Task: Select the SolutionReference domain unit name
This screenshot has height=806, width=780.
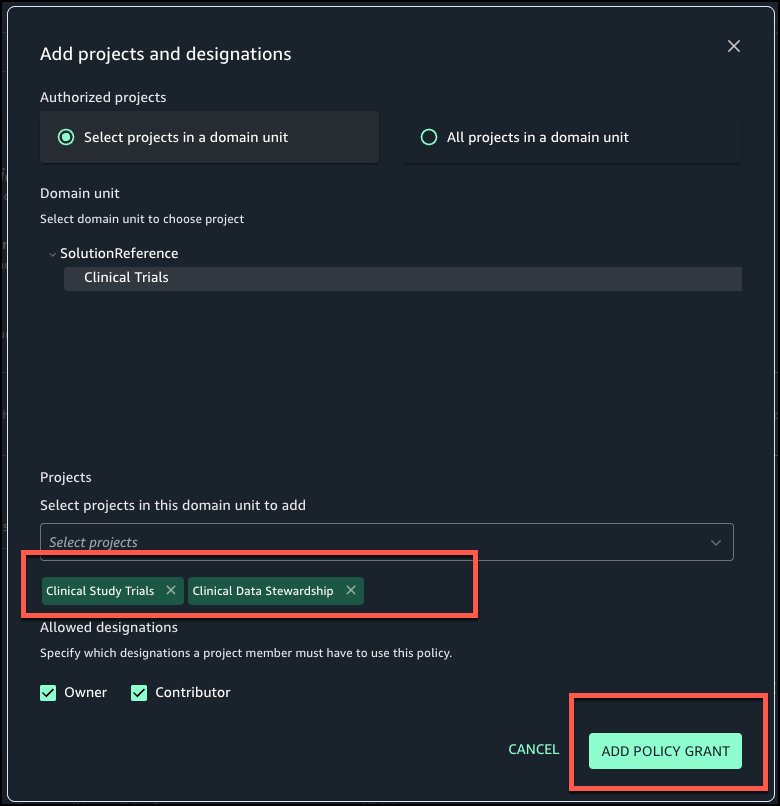Action: click(x=119, y=253)
